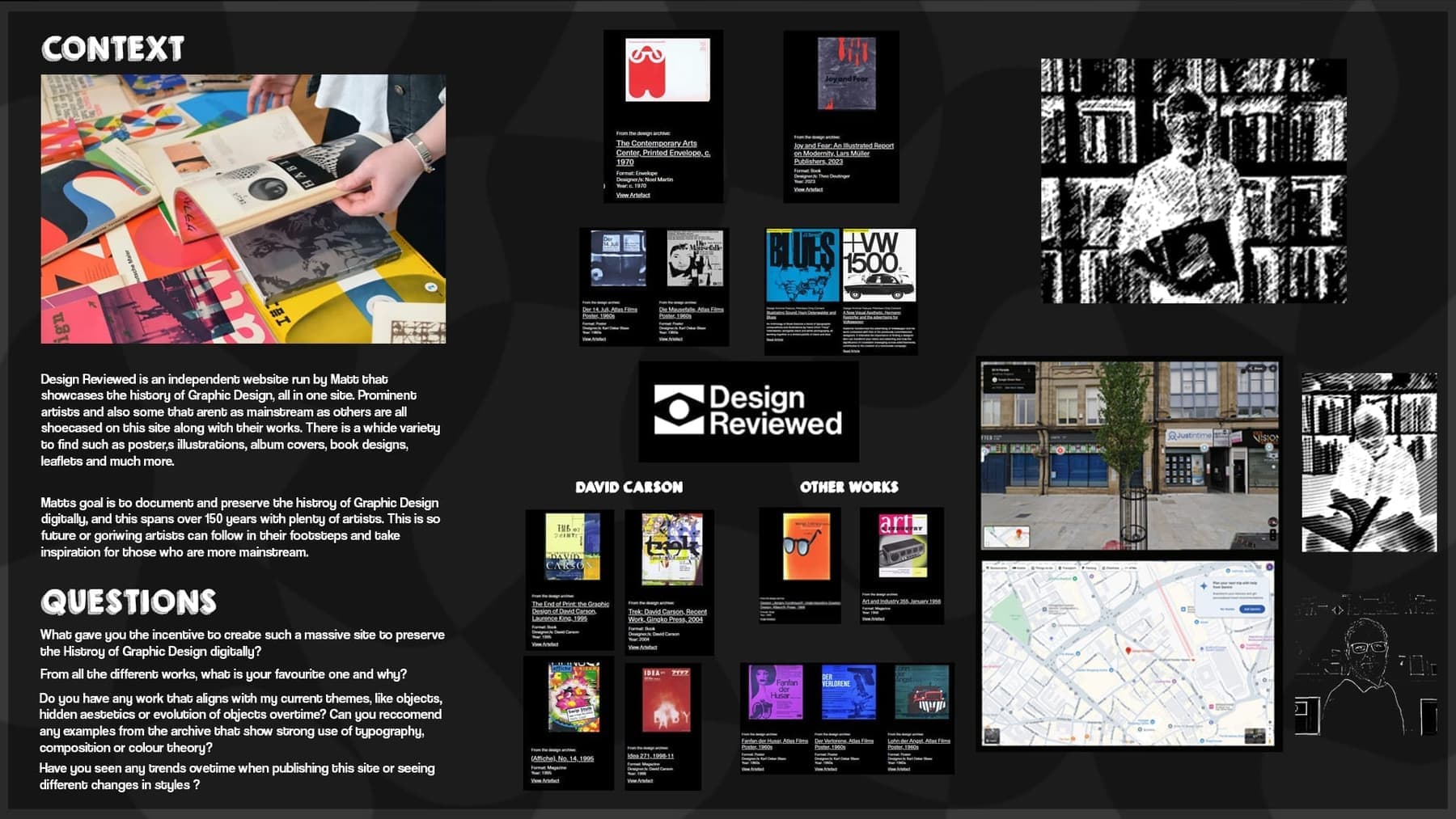Open '(Affiche), No. 14, 1995' link
Image resolution: width=1456 pixels, height=819 pixels.
pos(562,758)
